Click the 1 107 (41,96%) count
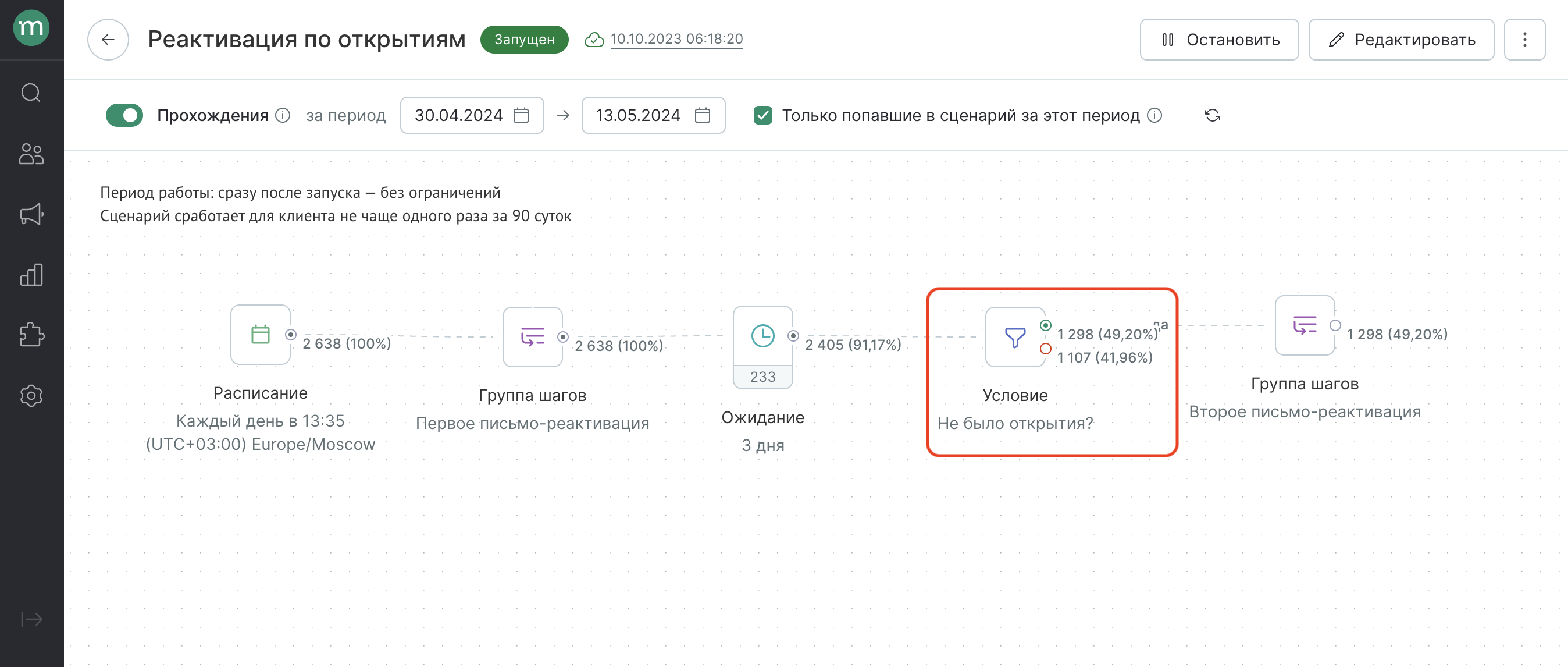This screenshot has height=667, width=1568. coord(1105,357)
